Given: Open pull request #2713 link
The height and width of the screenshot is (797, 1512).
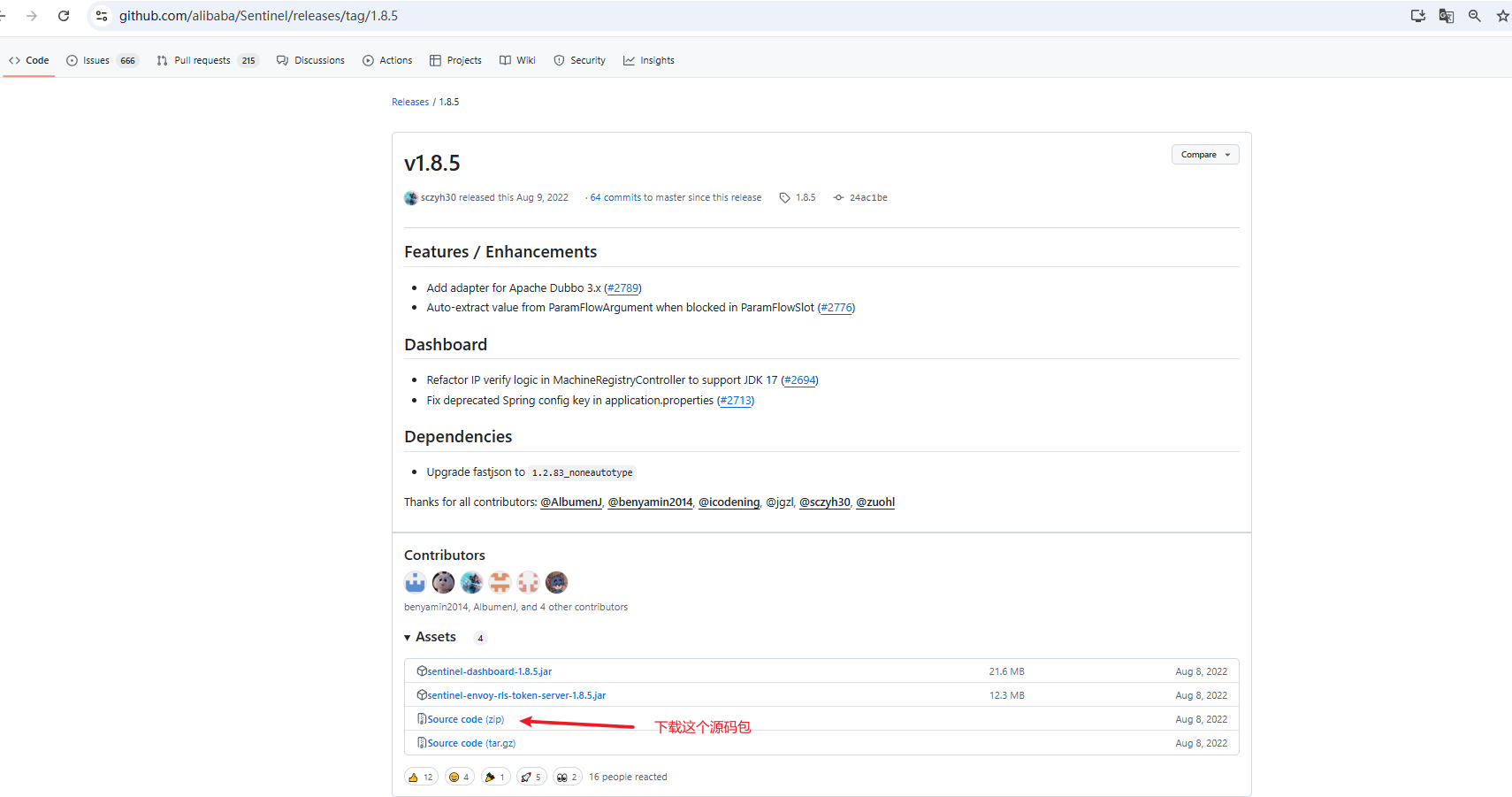Looking at the screenshot, I should [736, 401].
